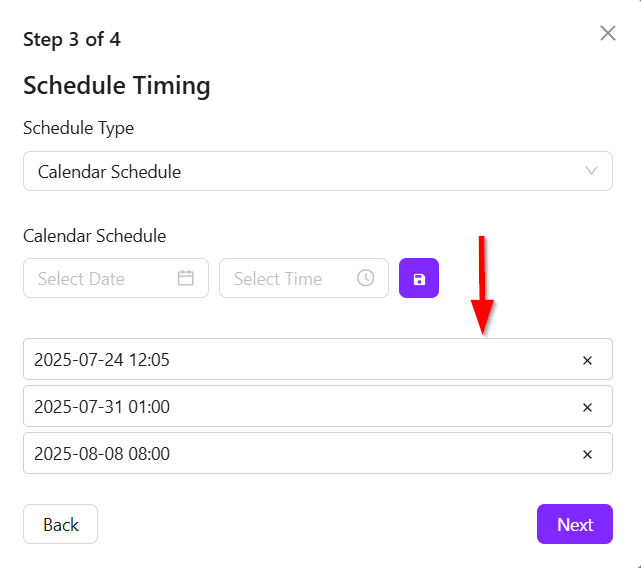
Task: Click the Calendar Schedule section label
Action: pyautogui.click(x=94, y=236)
